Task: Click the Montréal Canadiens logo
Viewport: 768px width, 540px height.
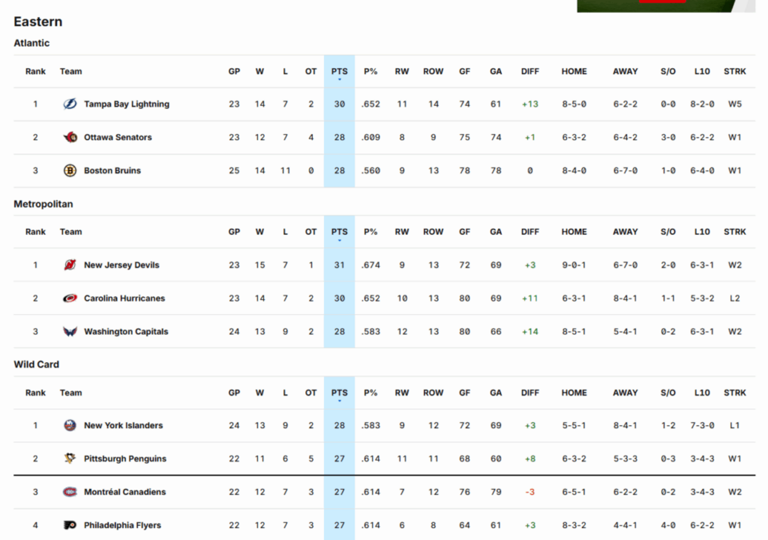Action: [70, 492]
